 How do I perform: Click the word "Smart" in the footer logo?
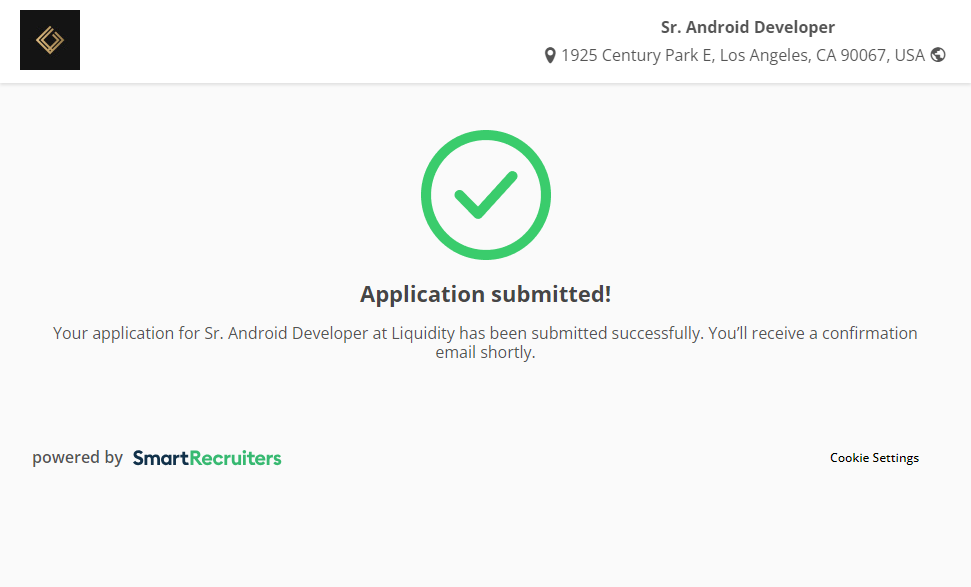click(x=161, y=458)
